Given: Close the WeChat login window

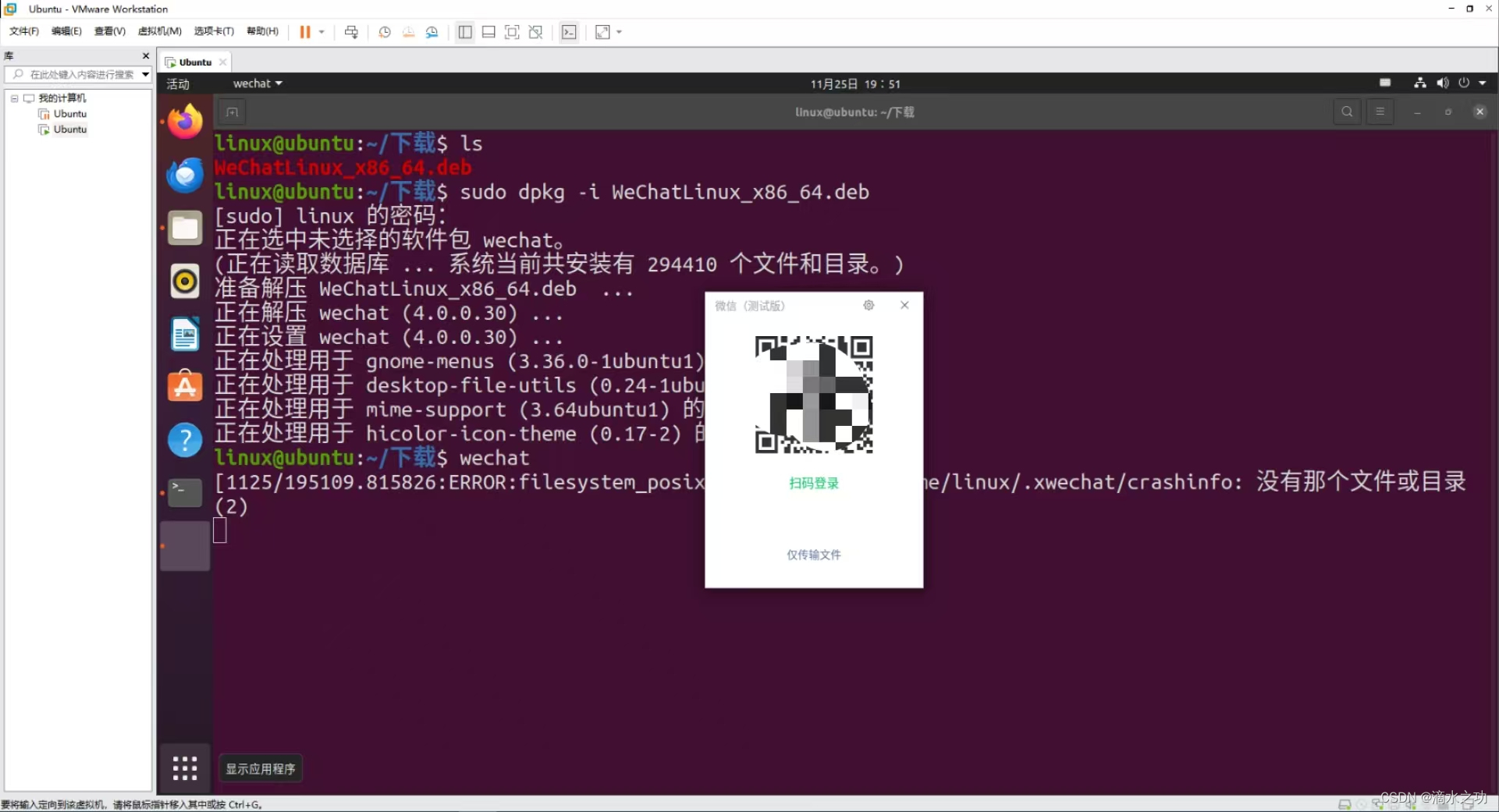Looking at the screenshot, I should (x=904, y=305).
